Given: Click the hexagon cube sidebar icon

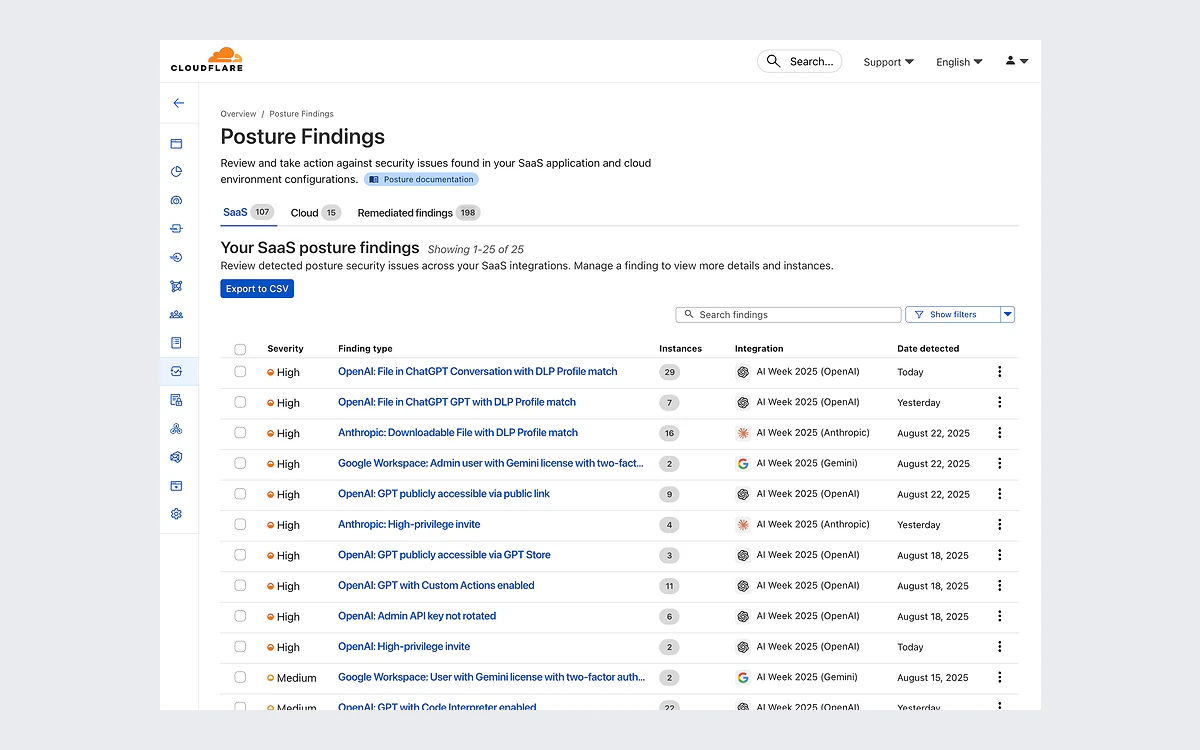Looking at the screenshot, I should point(176,457).
